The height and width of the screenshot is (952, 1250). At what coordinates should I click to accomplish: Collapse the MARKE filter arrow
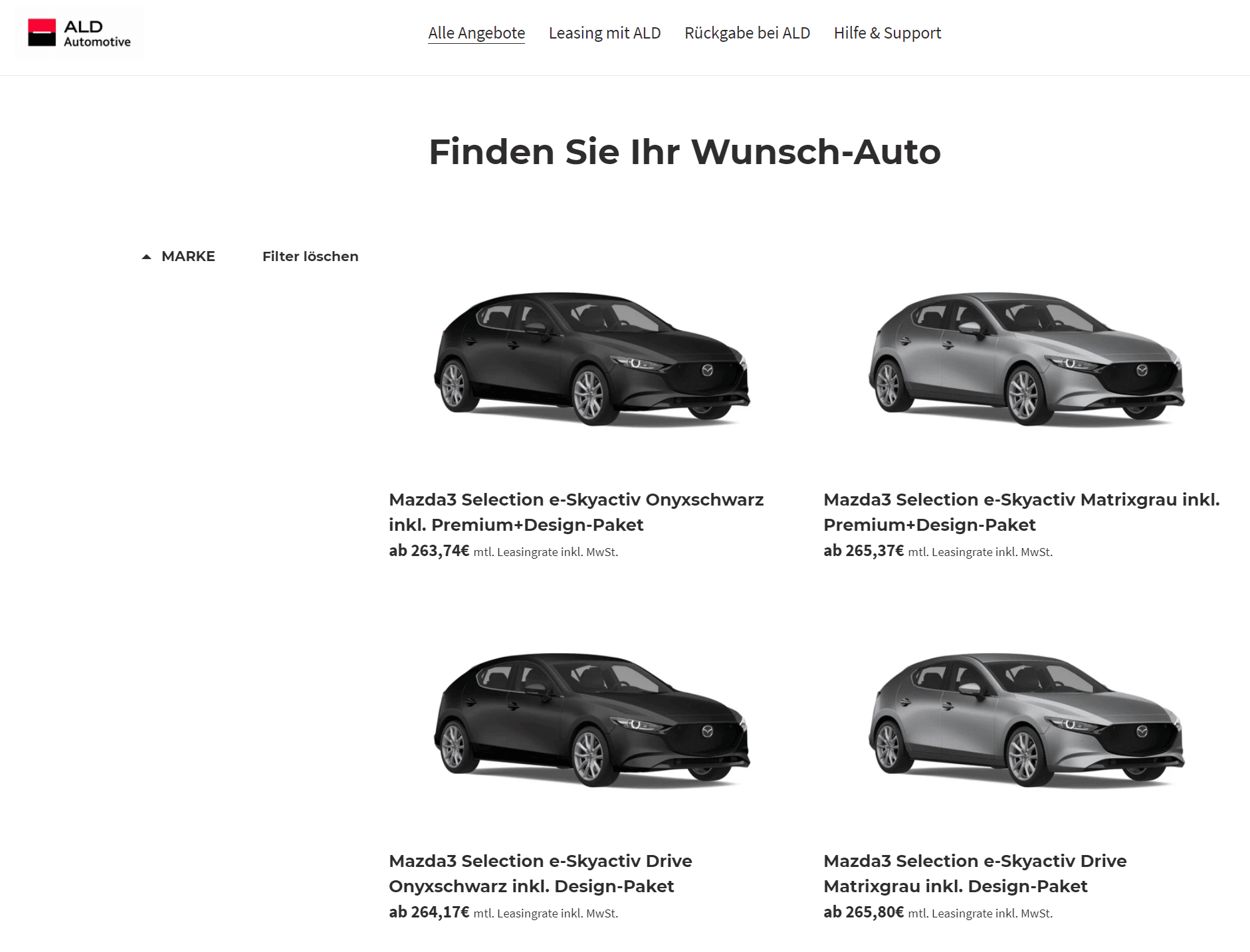(x=147, y=256)
